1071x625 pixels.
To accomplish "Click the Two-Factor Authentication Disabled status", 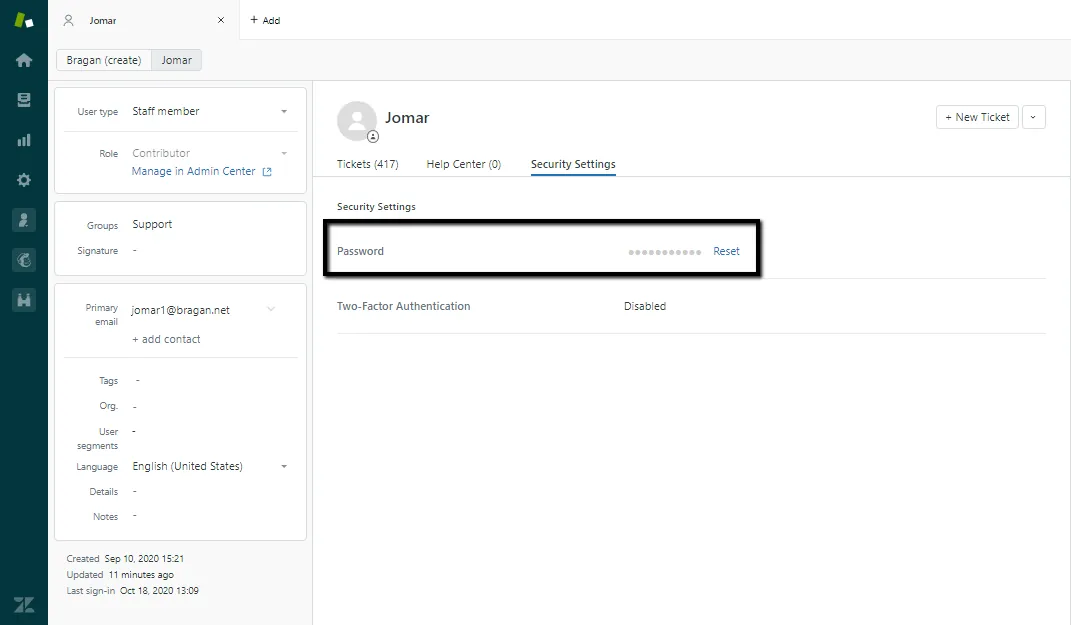I will point(645,306).
